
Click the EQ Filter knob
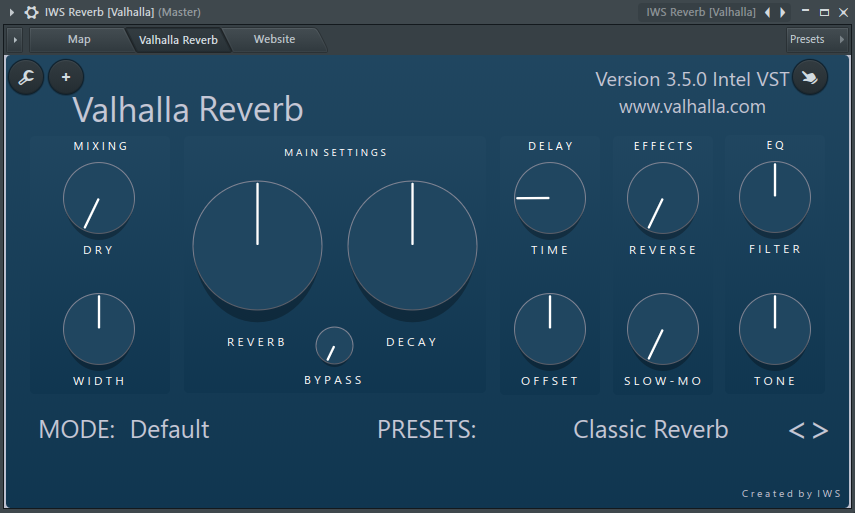pyautogui.click(x=775, y=197)
